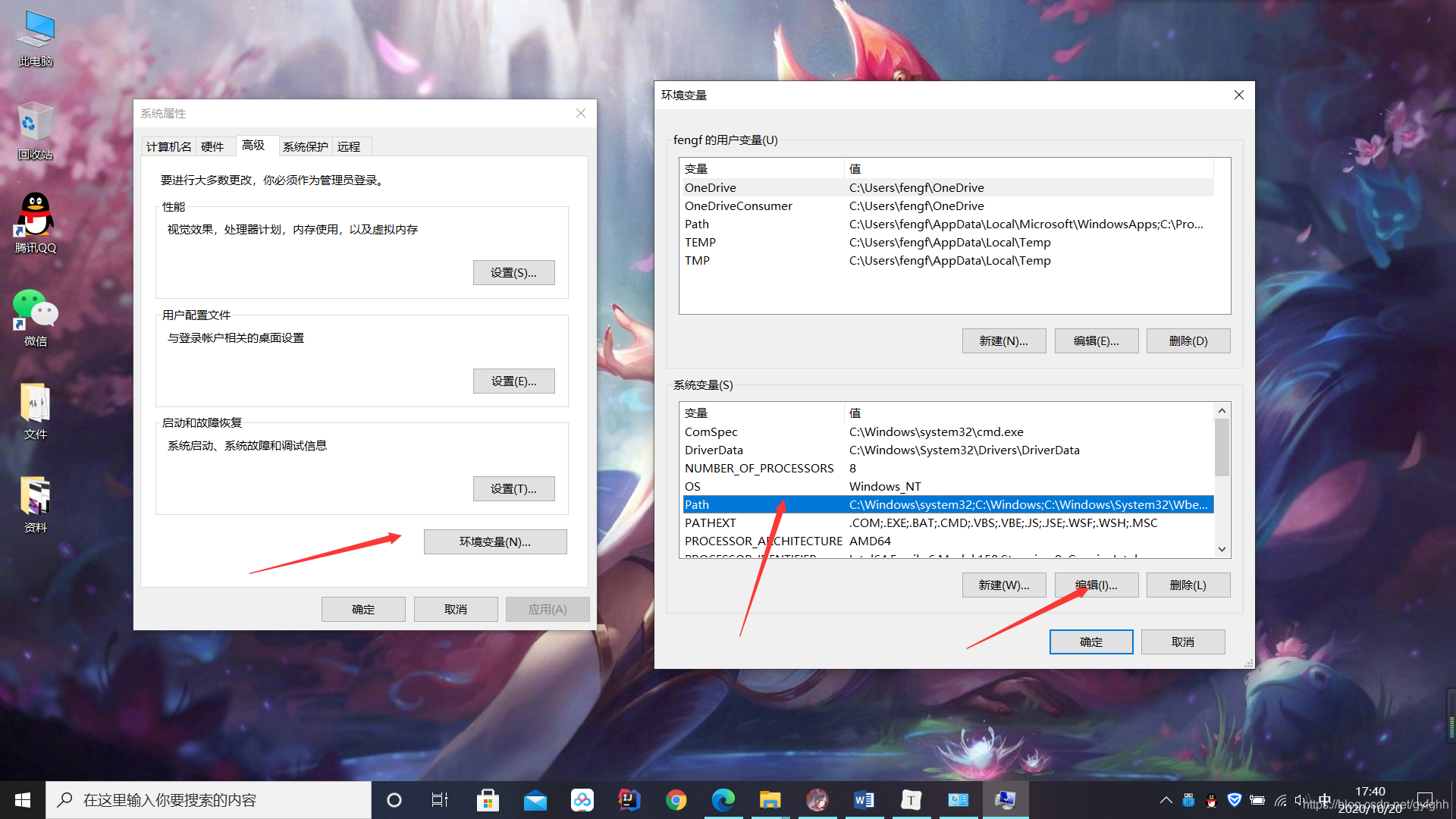
Task: Close the 系统属性 window
Action: [x=581, y=113]
